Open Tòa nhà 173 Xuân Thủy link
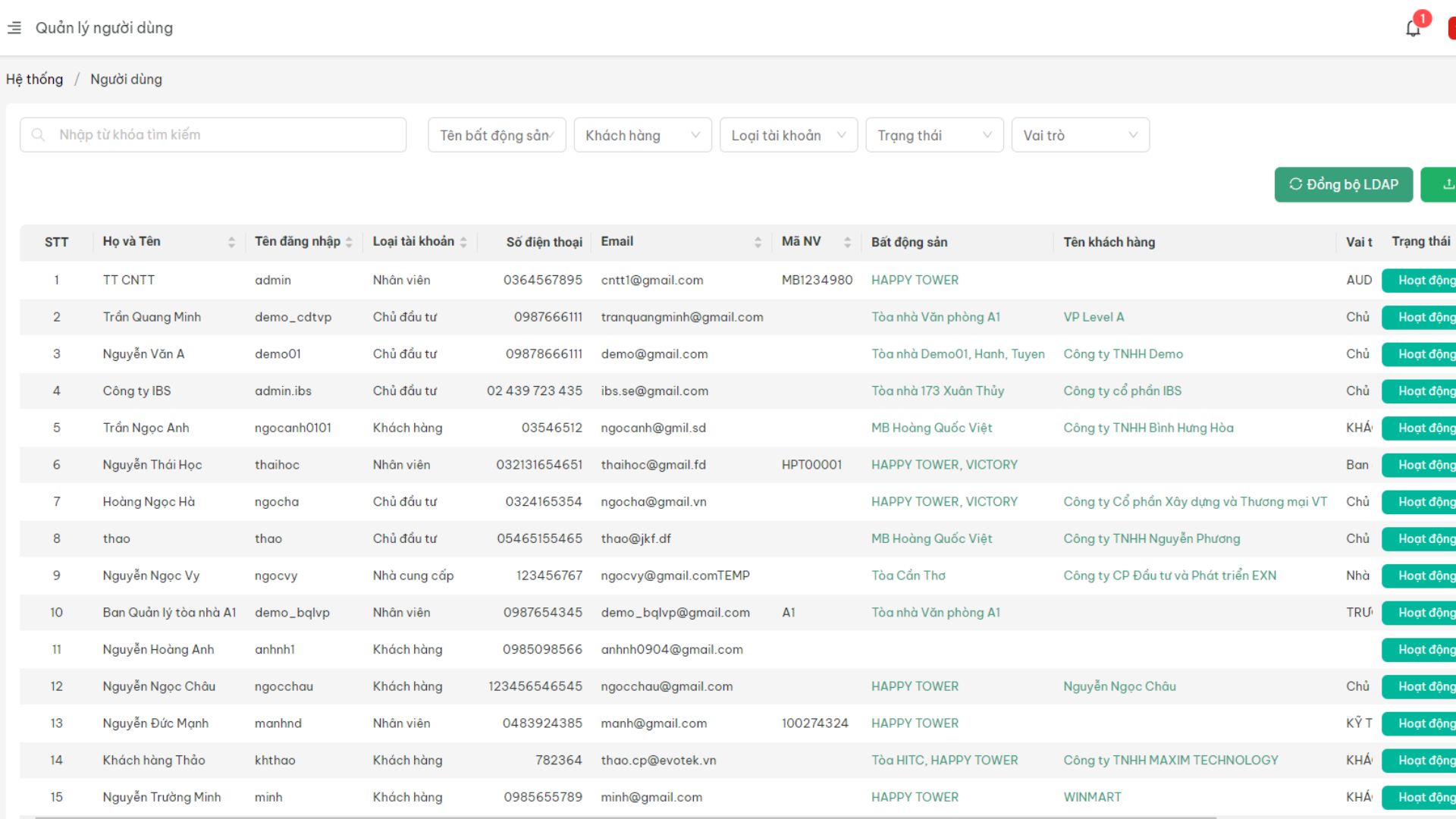 click(937, 391)
